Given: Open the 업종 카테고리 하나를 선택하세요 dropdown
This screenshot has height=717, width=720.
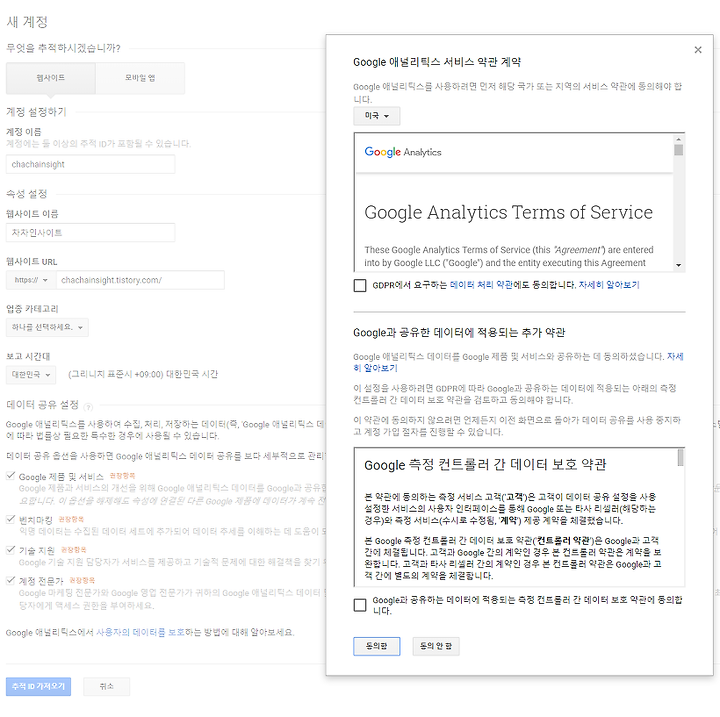Looking at the screenshot, I should click(47, 327).
